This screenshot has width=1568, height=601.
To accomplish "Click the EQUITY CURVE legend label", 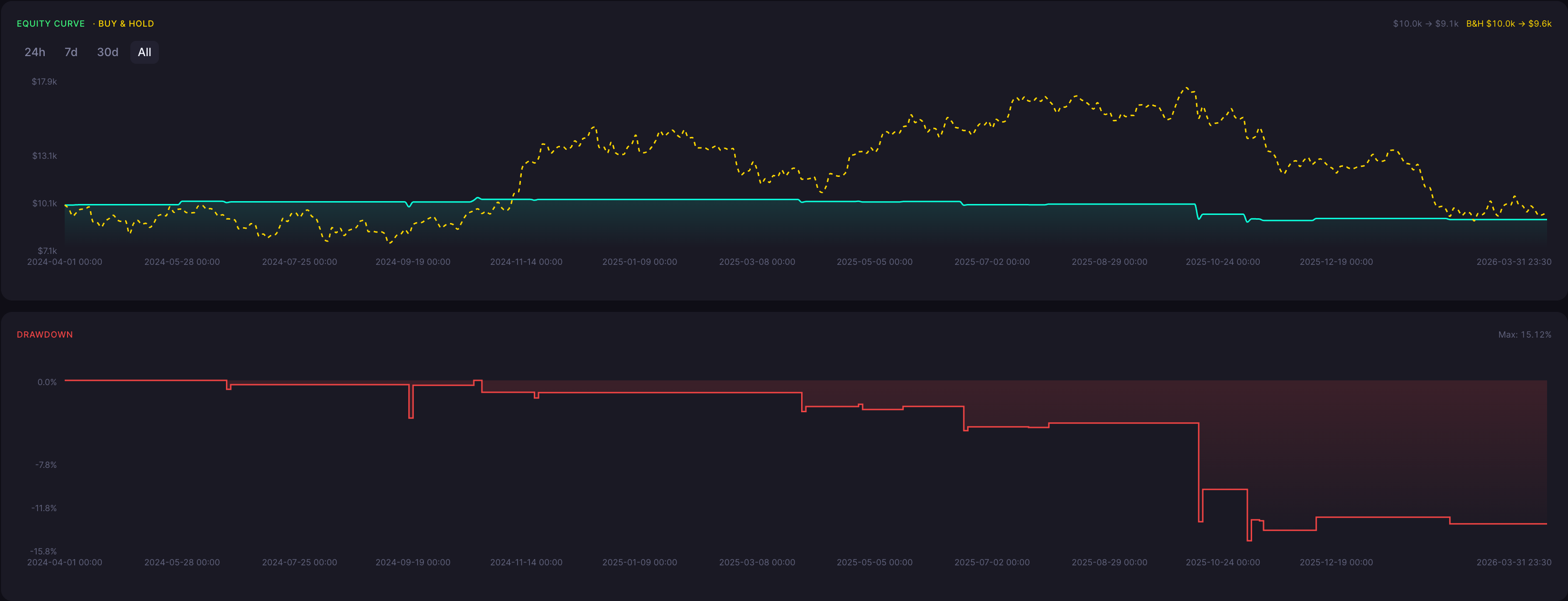I will pyautogui.click(x=50, y=24).
